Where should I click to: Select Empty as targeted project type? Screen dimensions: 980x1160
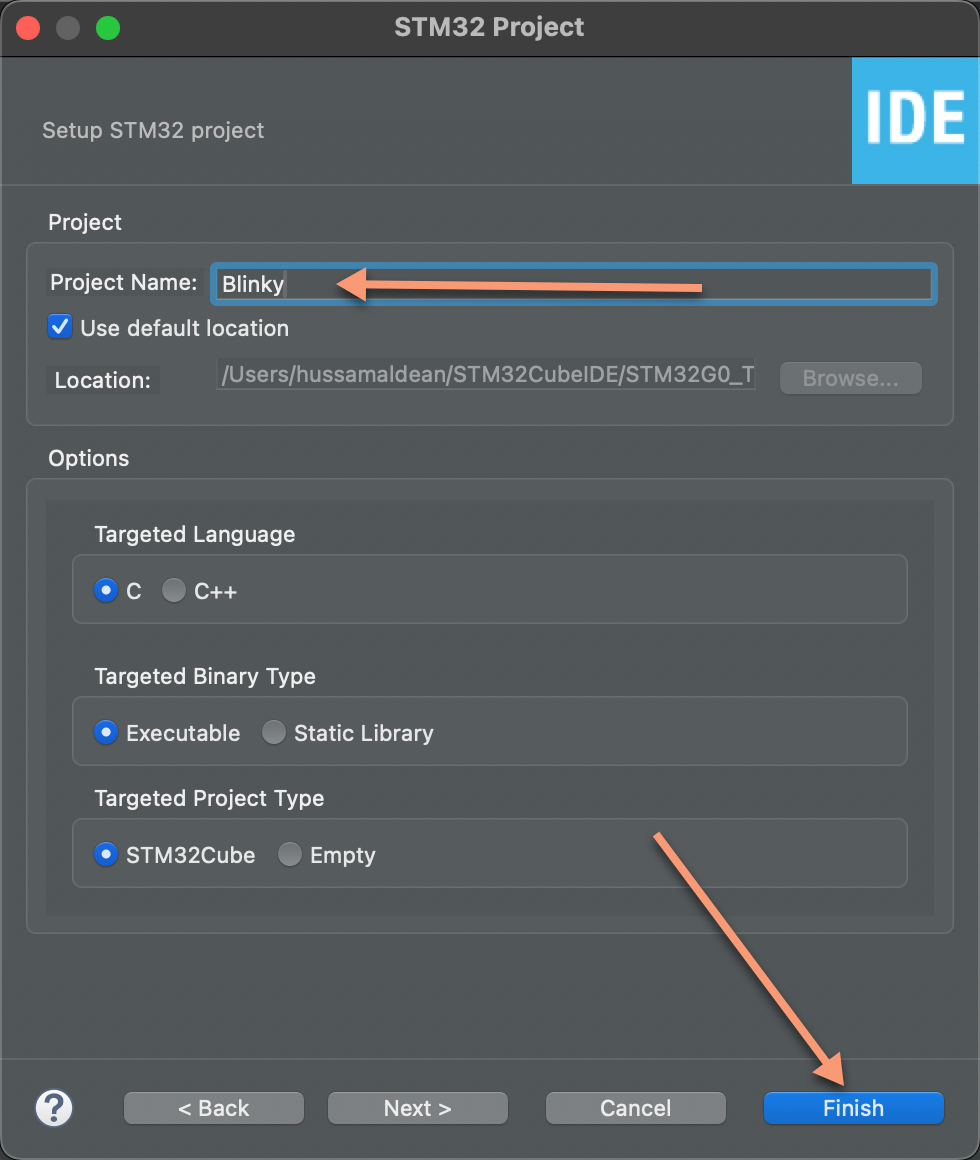[289, 854]
